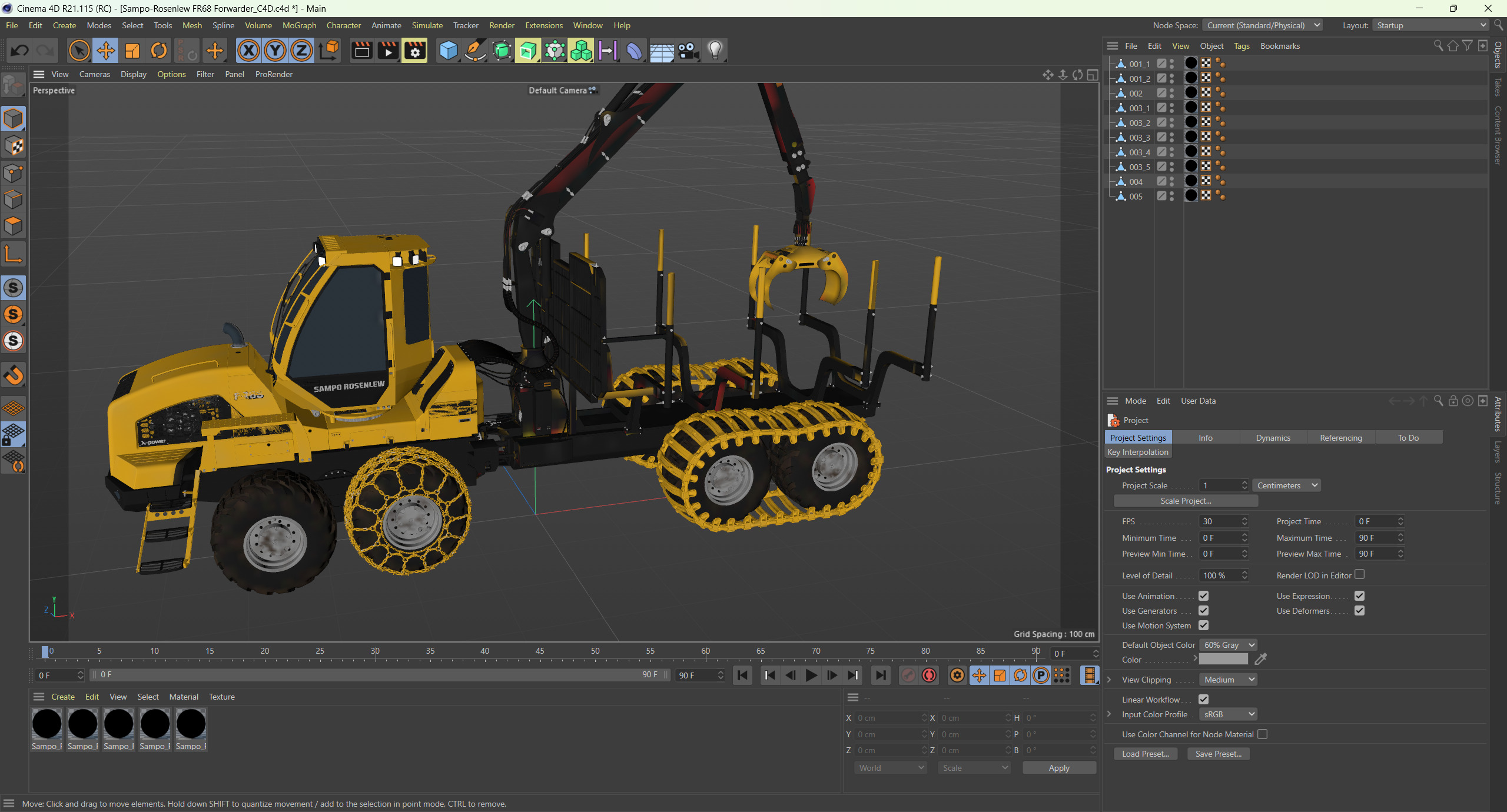The image size is (1507, 812).
Task: Click Save Preset button
Action: pos(1218,754)
